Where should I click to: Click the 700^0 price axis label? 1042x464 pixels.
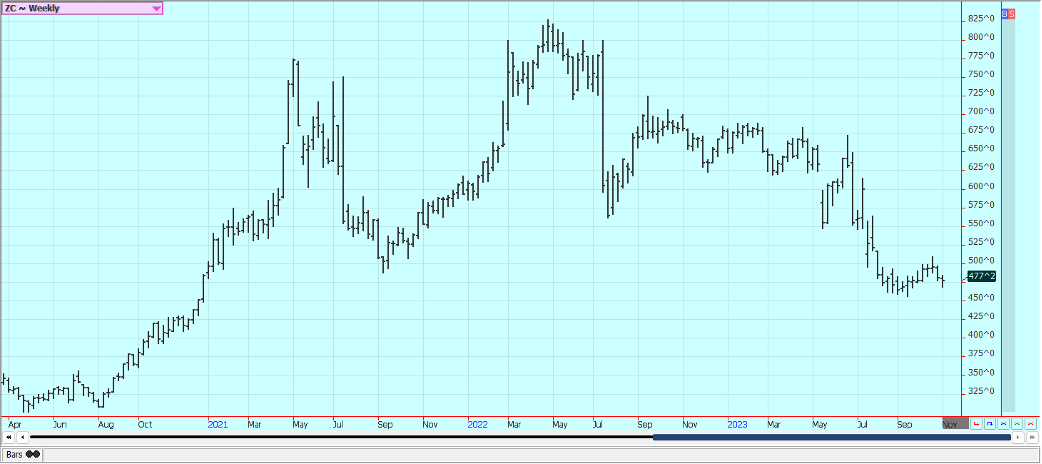click(982, 111)
